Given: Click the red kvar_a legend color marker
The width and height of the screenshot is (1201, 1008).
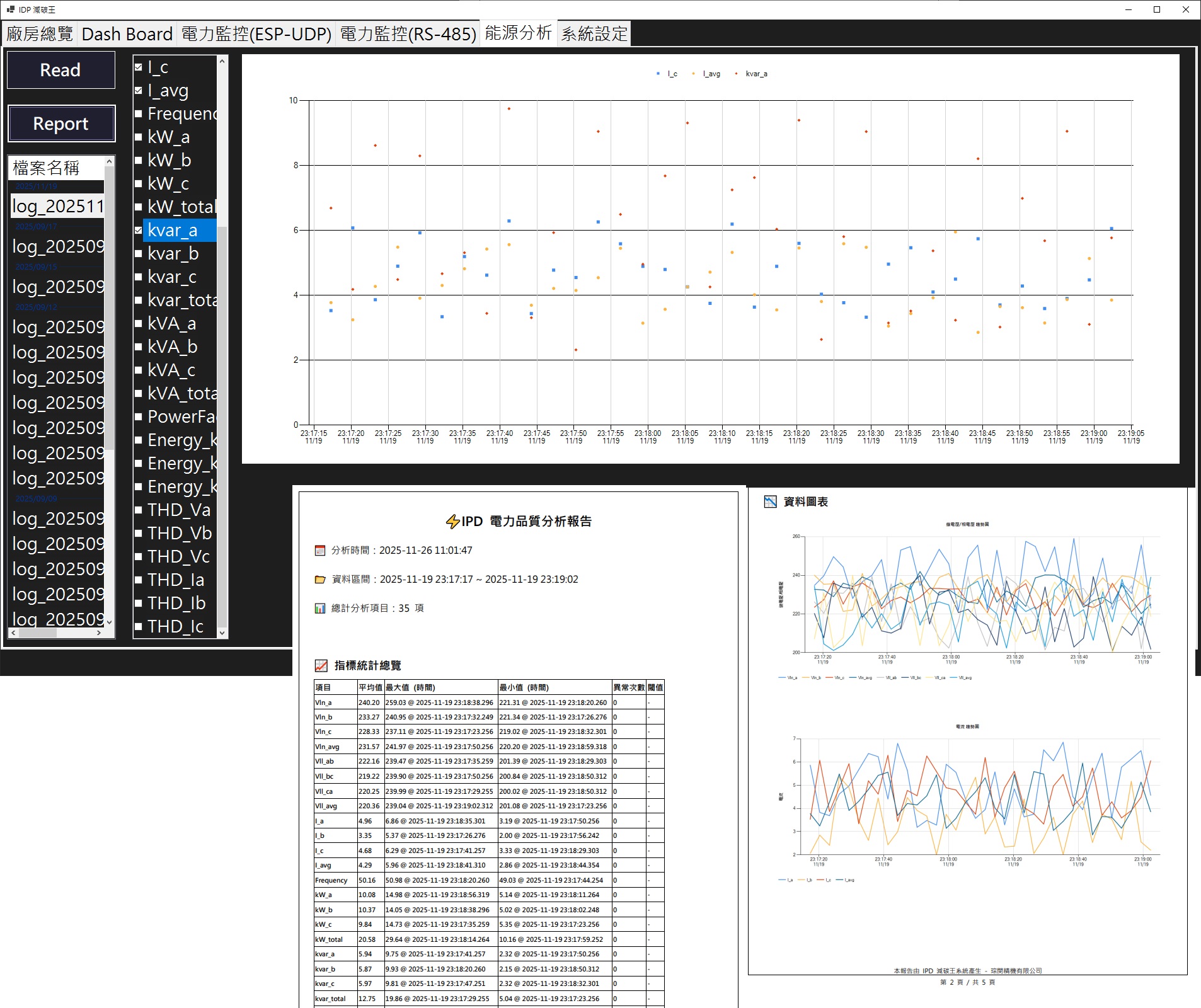Looking at the screenshot, I should [736, 74].
